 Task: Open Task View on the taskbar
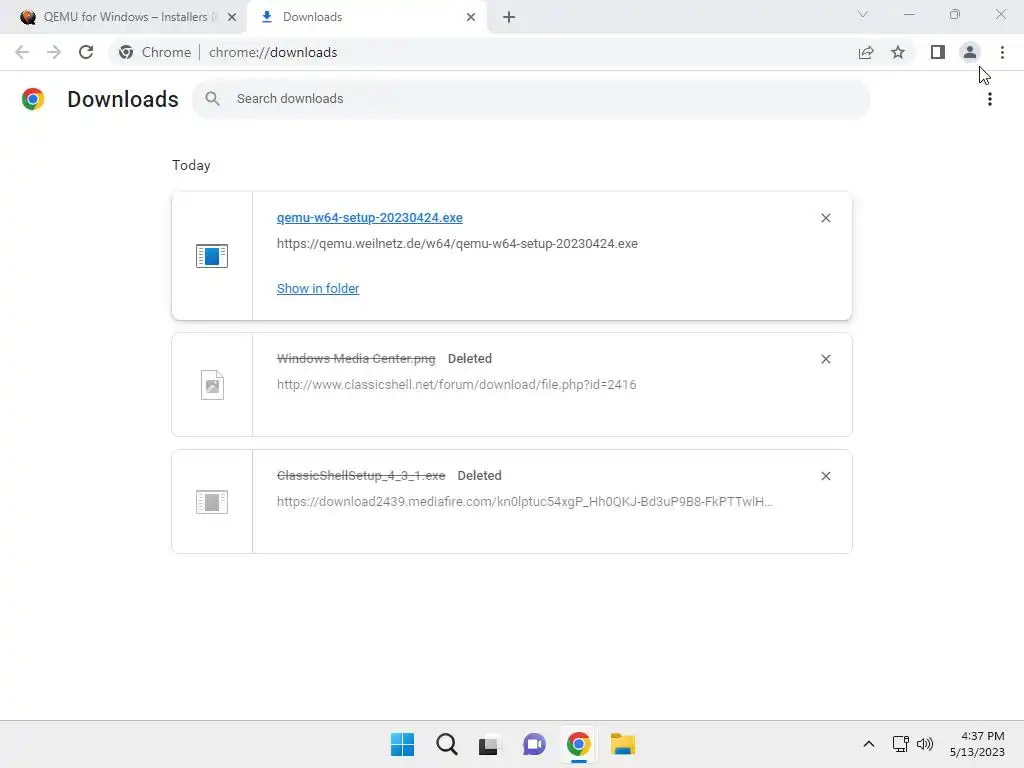[488, 744]
